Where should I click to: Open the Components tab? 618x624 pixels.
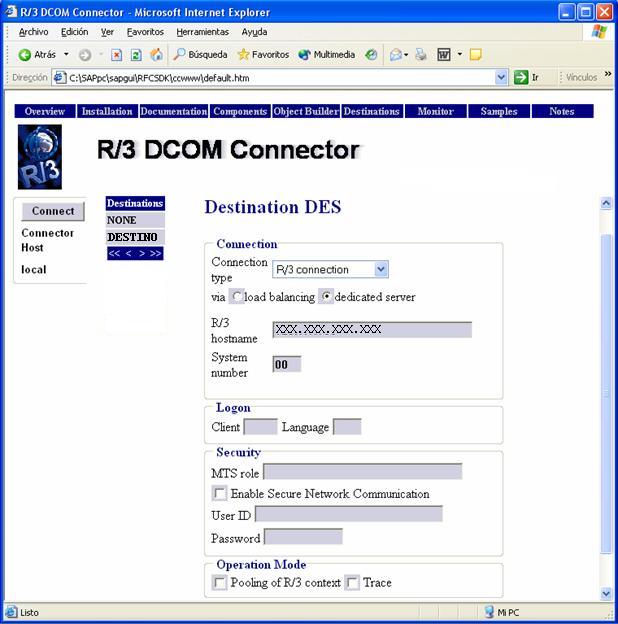tap(240, 111)
